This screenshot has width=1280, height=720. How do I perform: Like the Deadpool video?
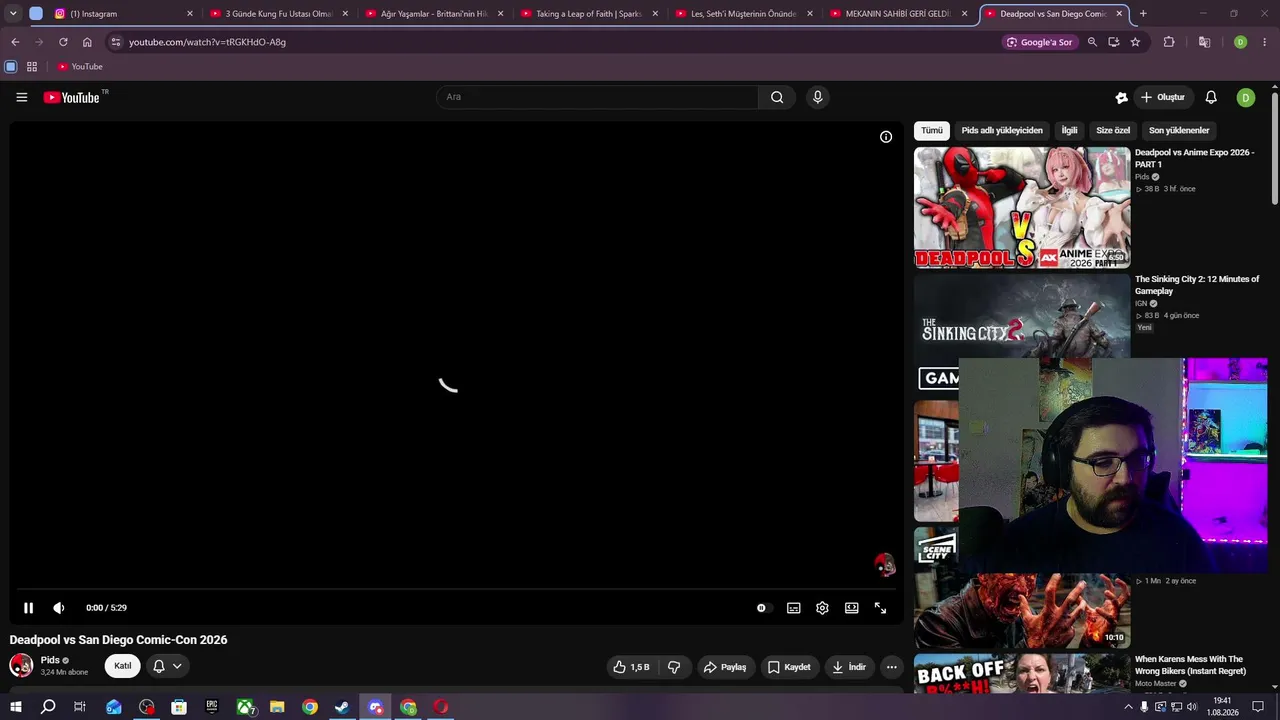click(x=631, y=667)
